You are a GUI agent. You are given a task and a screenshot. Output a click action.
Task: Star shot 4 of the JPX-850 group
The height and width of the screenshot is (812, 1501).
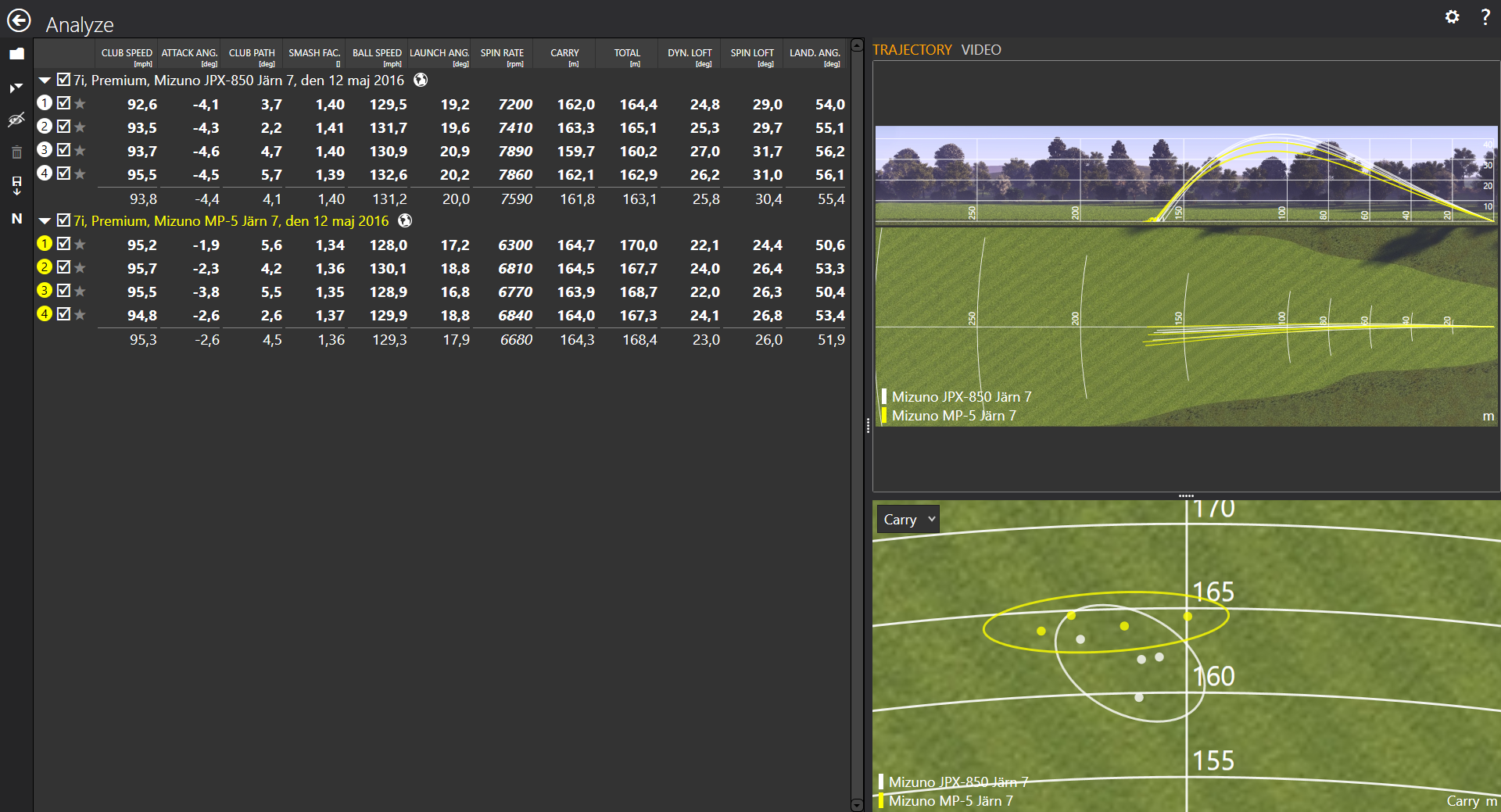[x=80, y=173]
